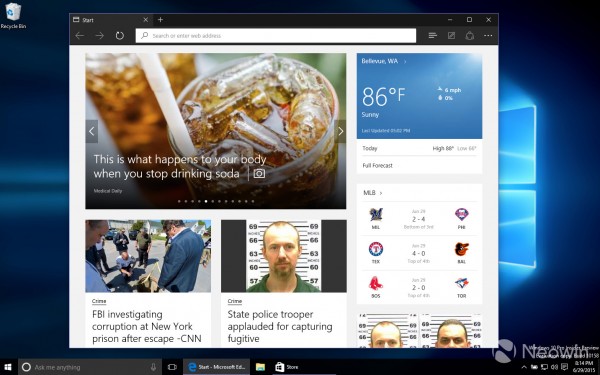The width and height of the screenshot is (600, 375).
Task: Click the 86°F current temperature
Action: tap(383, 96)
